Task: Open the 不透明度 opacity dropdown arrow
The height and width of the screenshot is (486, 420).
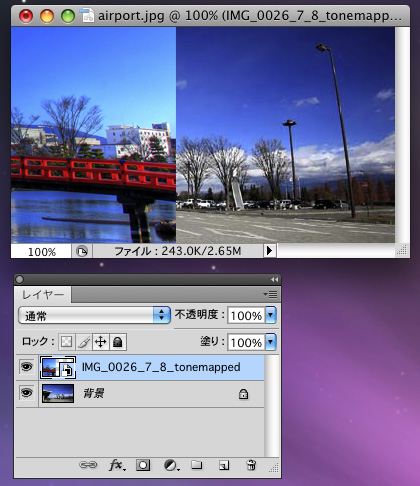Action: (x=271, y=315)
